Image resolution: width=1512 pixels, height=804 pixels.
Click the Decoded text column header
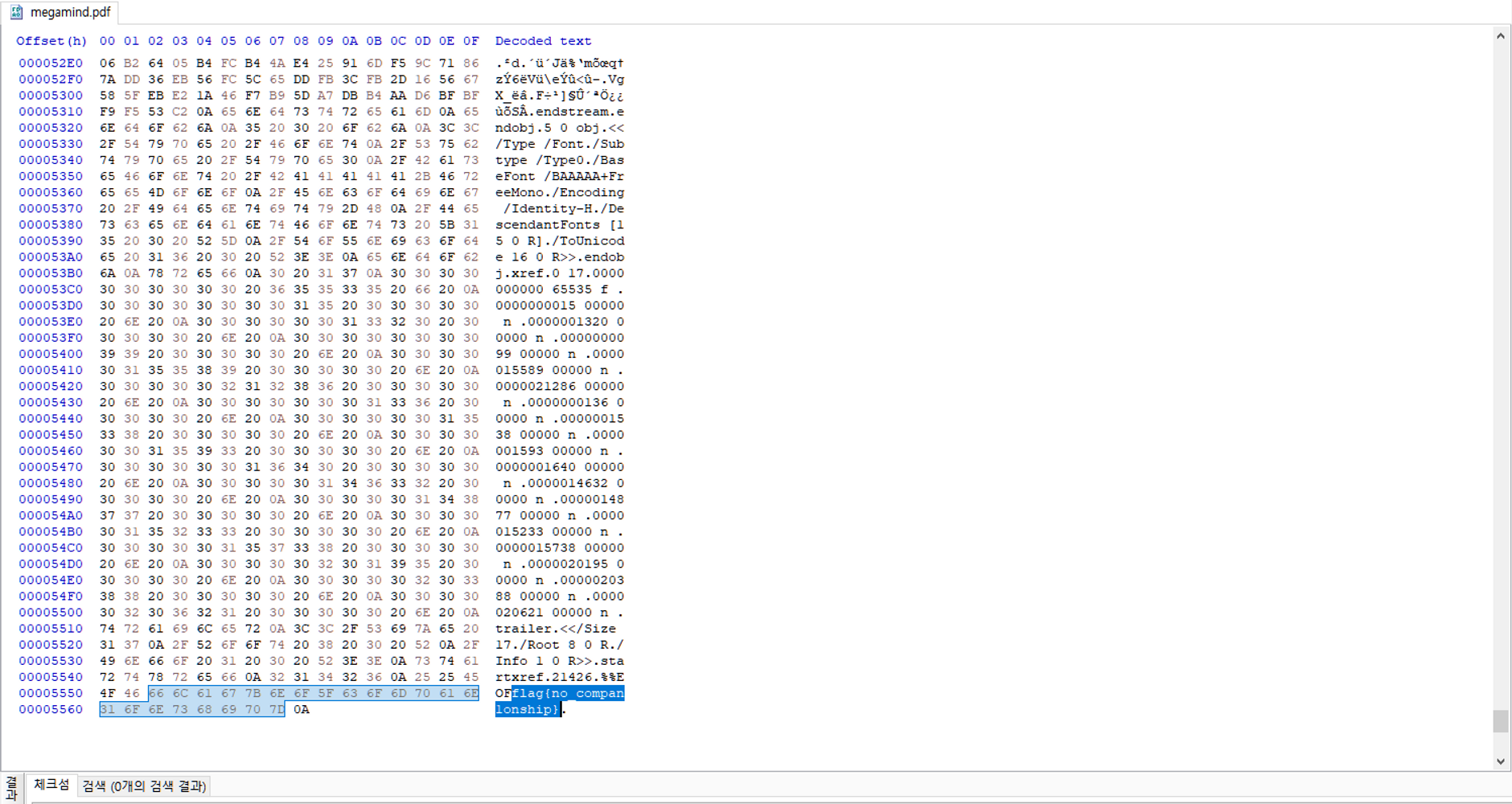coord(543,41)
